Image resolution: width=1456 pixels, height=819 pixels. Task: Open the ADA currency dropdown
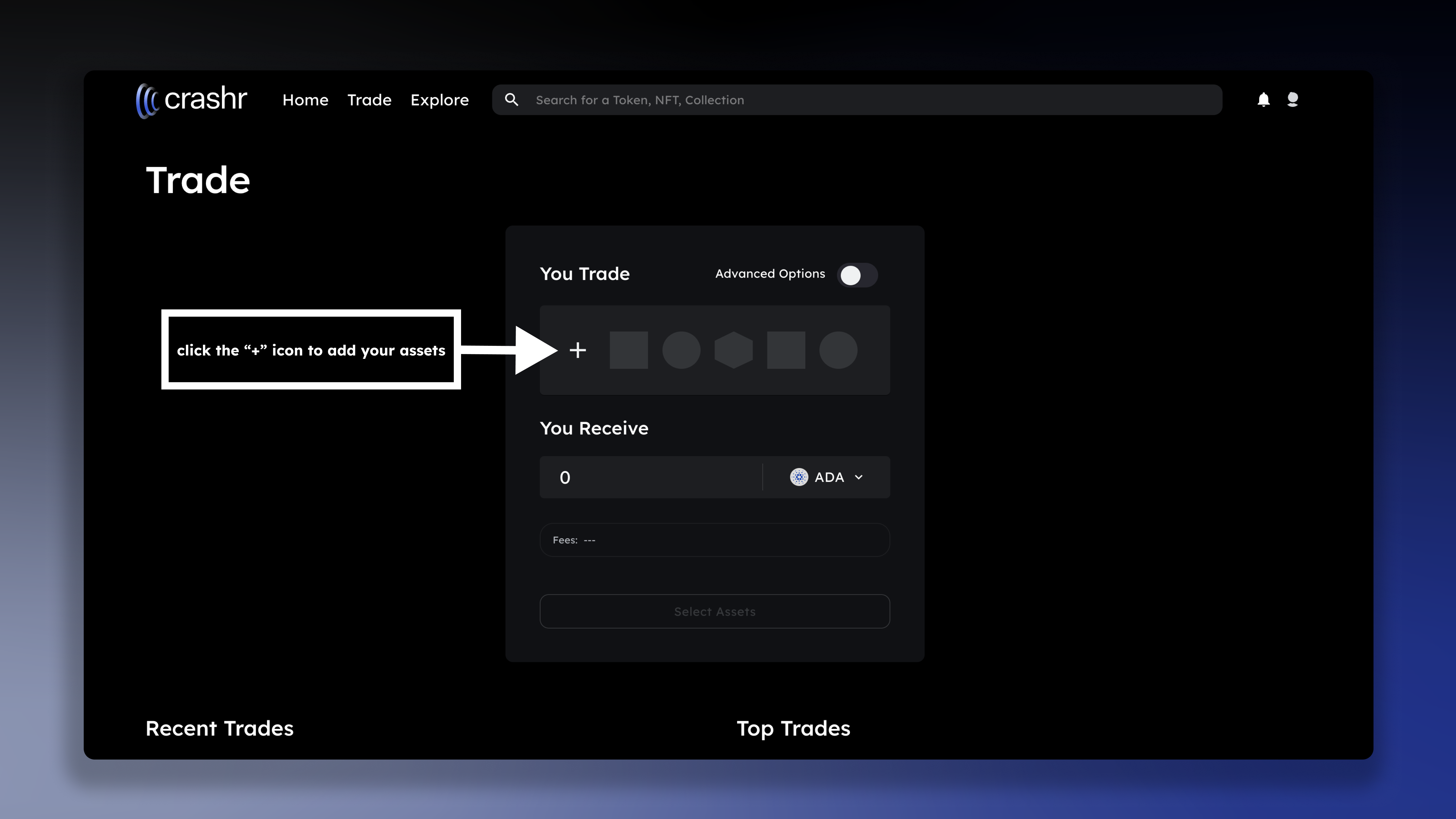(827, 477)
